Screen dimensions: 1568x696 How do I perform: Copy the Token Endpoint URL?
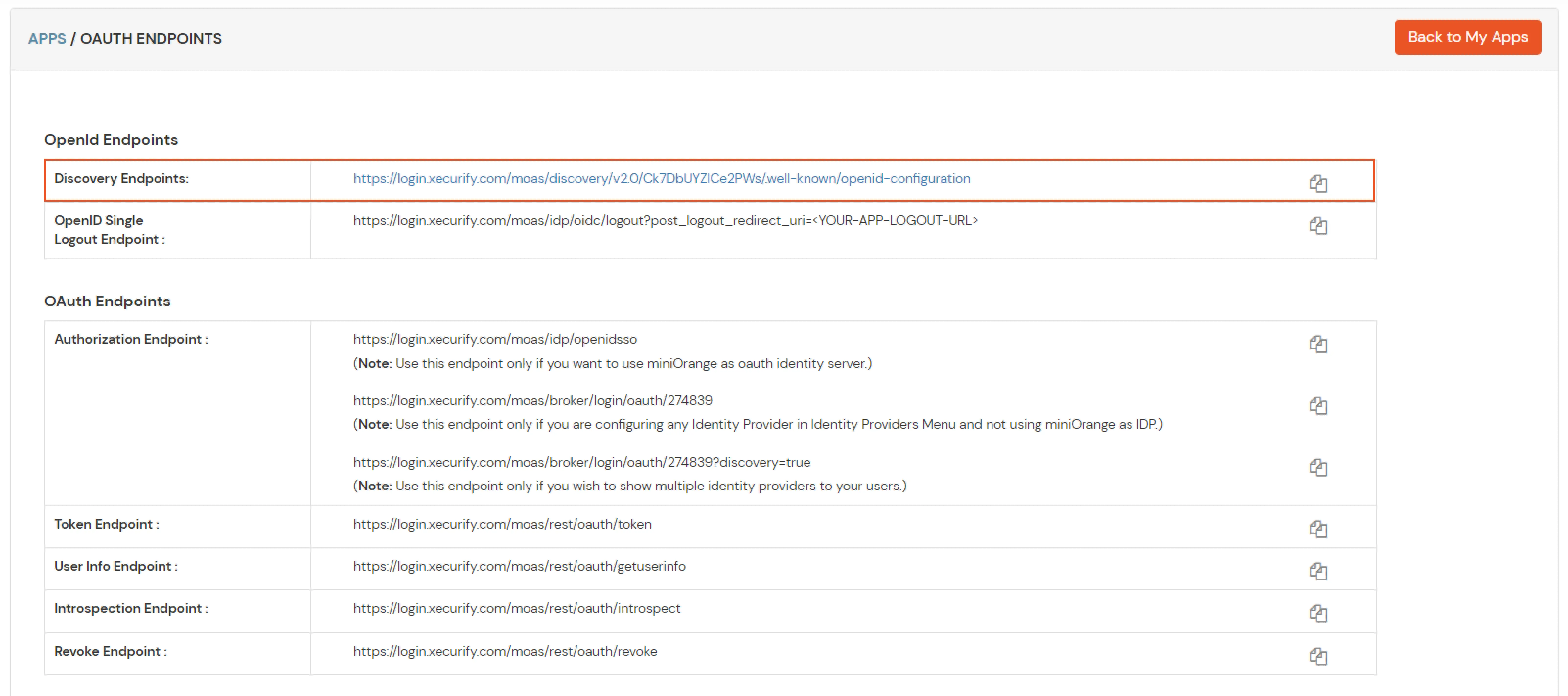(1318, 529)
